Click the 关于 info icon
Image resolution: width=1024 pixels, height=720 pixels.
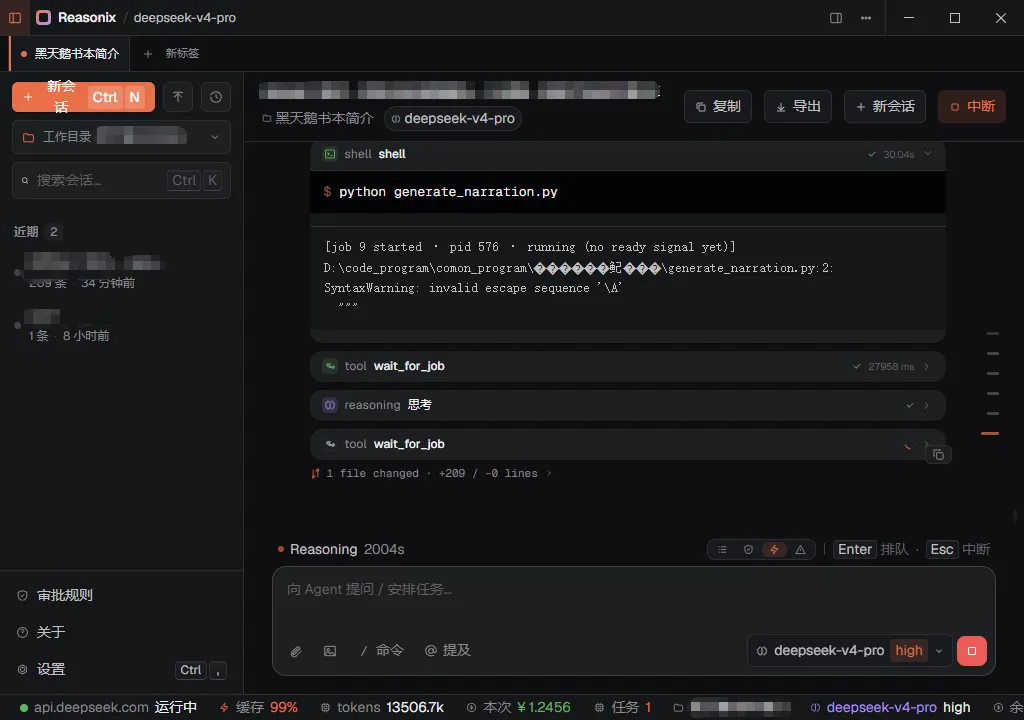point(22,632)
